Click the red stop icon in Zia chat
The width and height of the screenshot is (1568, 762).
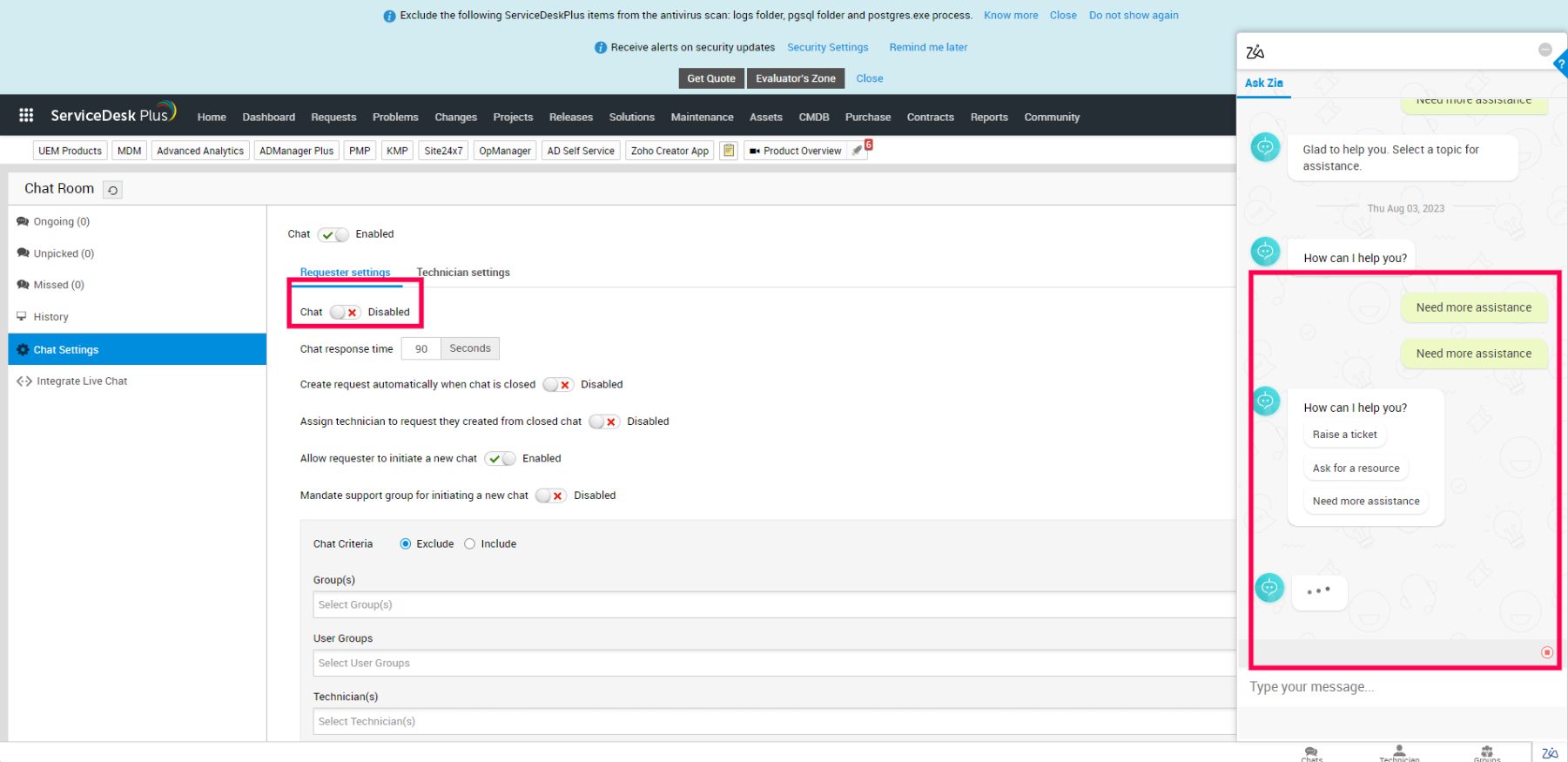coord(1546,652)
